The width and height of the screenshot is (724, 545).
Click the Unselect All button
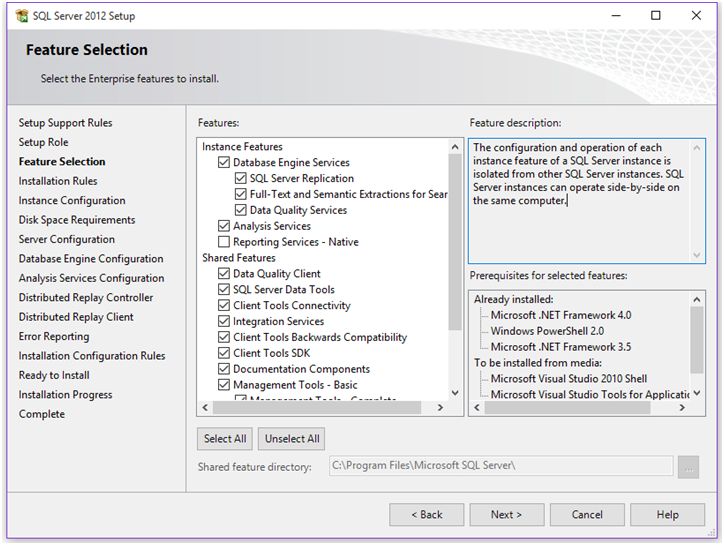click(292, 439)
